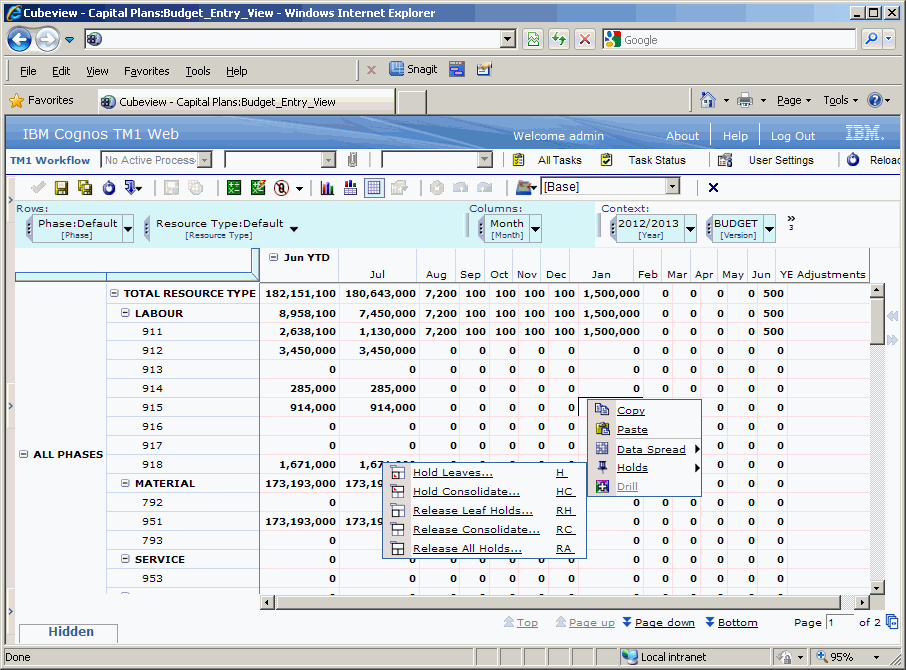Click the Save View toolbar icon
The width and height of the screenshot is (906, 670).
pyautogui.click(x=61, y=188)
